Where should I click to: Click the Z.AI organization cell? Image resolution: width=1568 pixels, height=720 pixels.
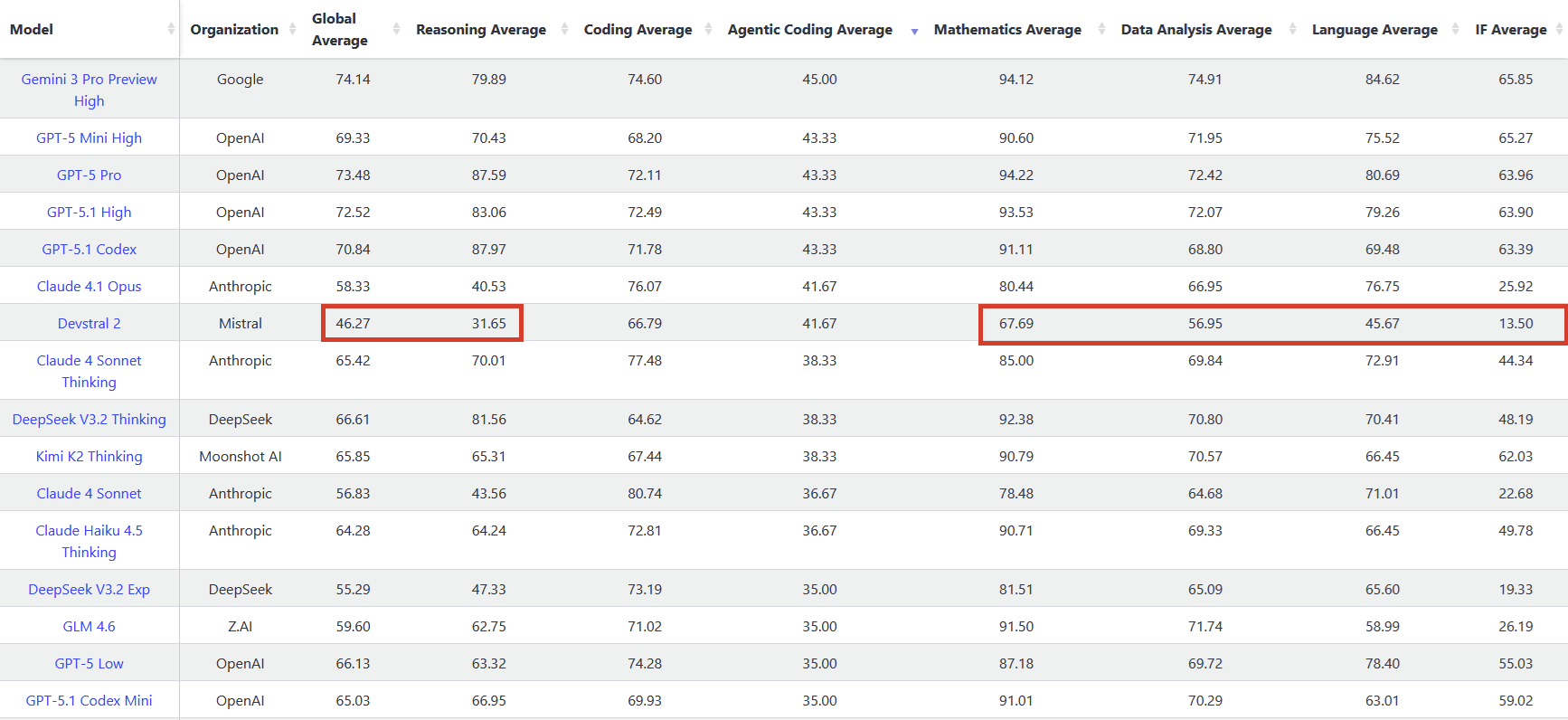pyautogui.click(x=241, y=626)
